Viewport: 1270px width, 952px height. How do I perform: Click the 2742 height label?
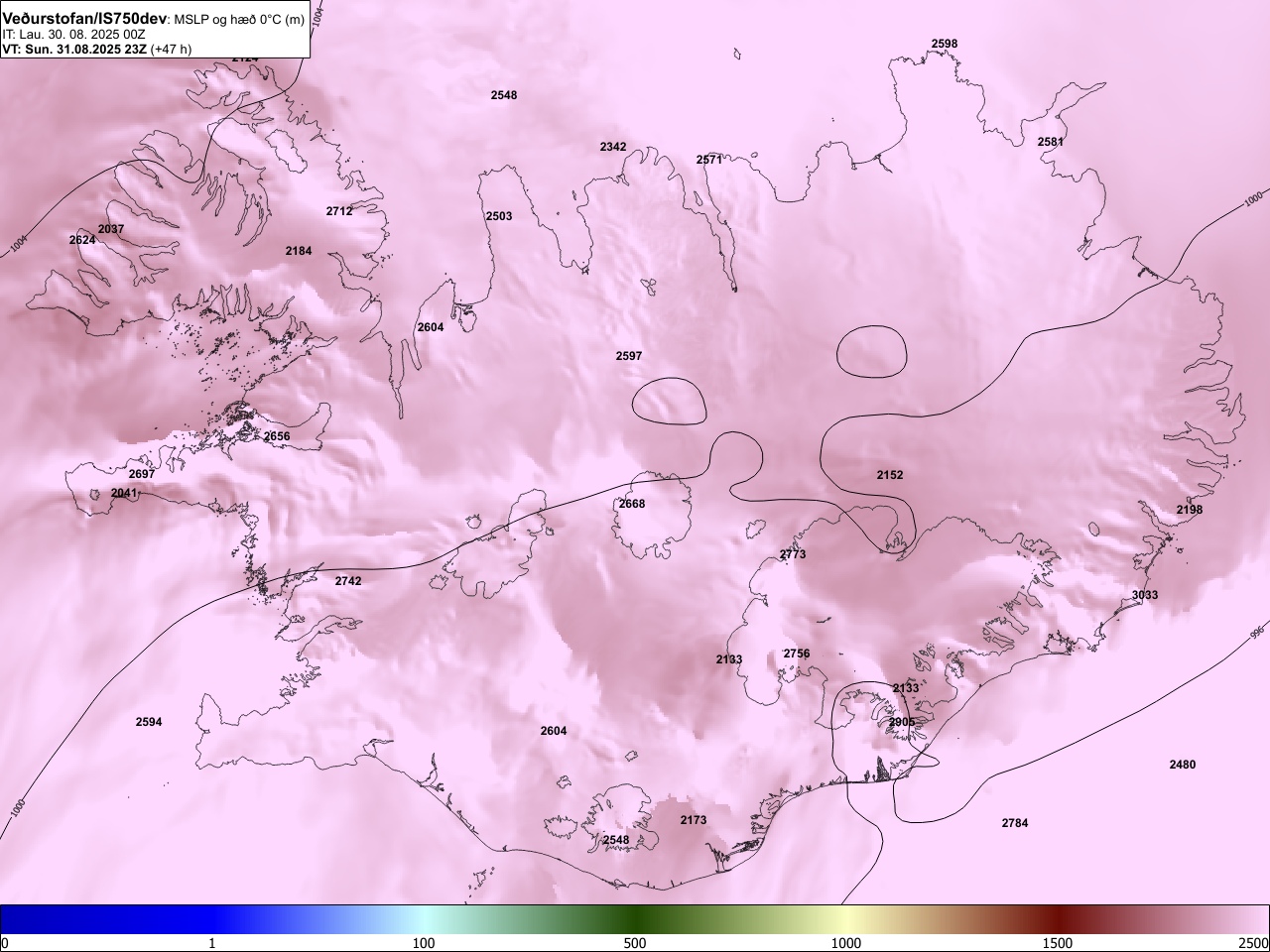point(348,581)
